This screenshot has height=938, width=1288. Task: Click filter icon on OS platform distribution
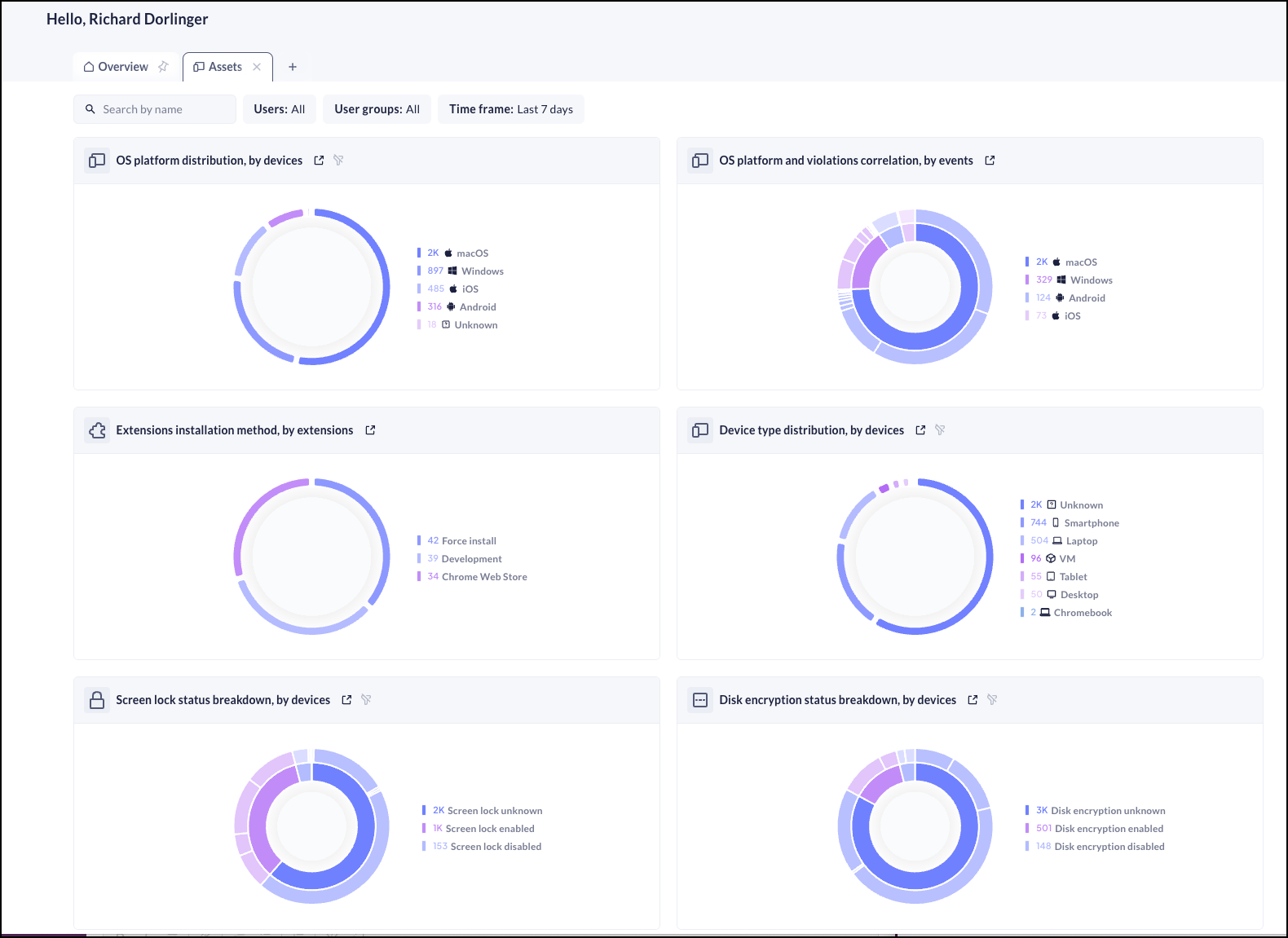[338, 161]
